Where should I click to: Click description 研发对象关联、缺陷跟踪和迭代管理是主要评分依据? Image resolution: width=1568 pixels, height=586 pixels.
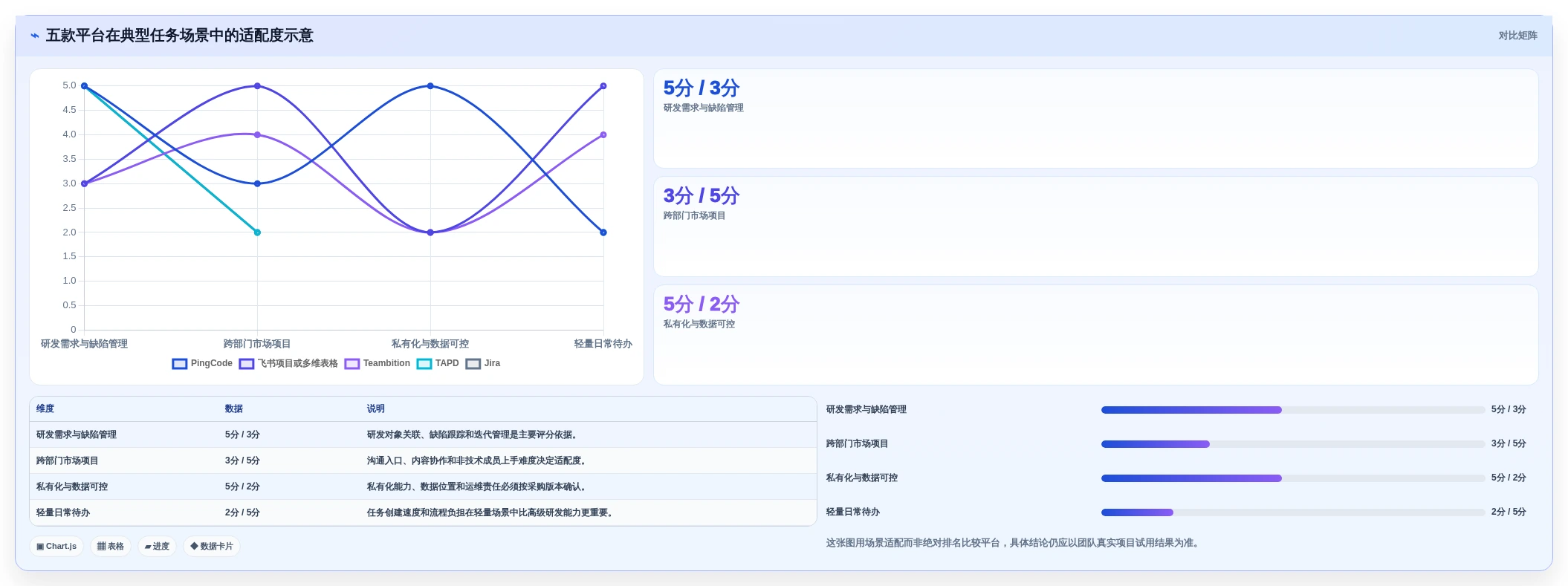(474, 434)
